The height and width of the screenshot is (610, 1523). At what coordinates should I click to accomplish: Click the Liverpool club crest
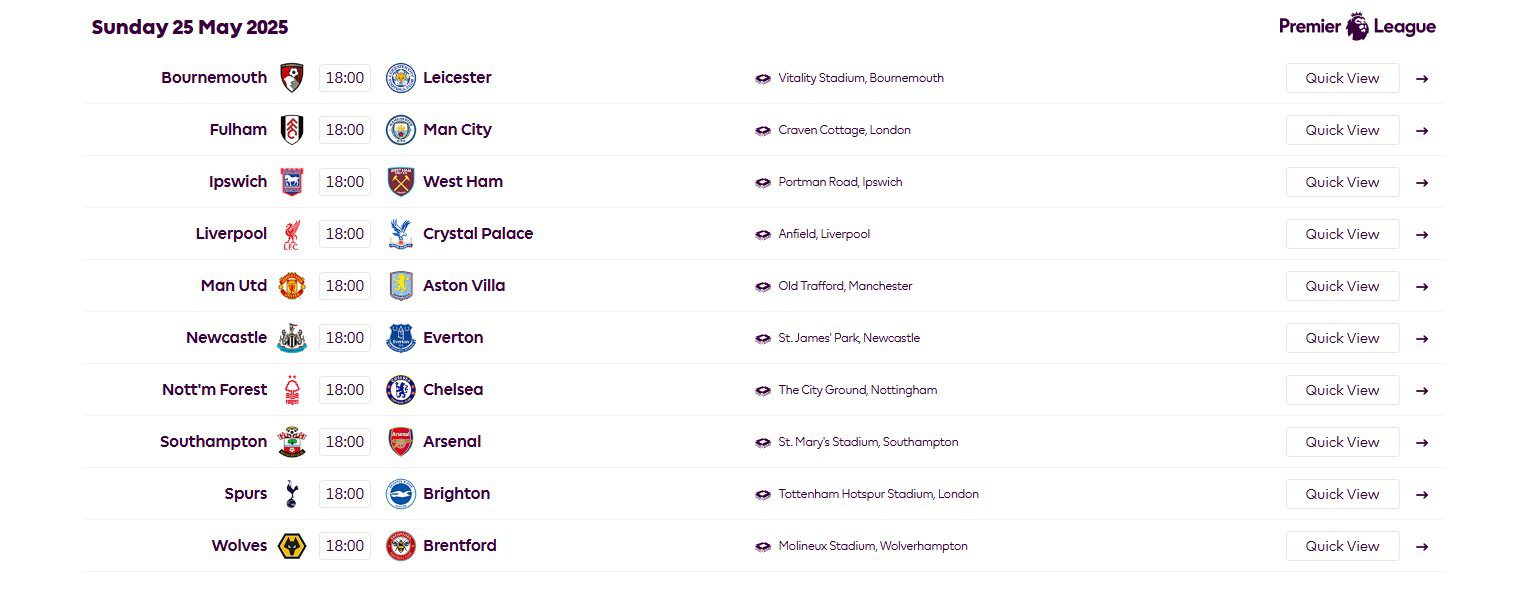point(292,234)
